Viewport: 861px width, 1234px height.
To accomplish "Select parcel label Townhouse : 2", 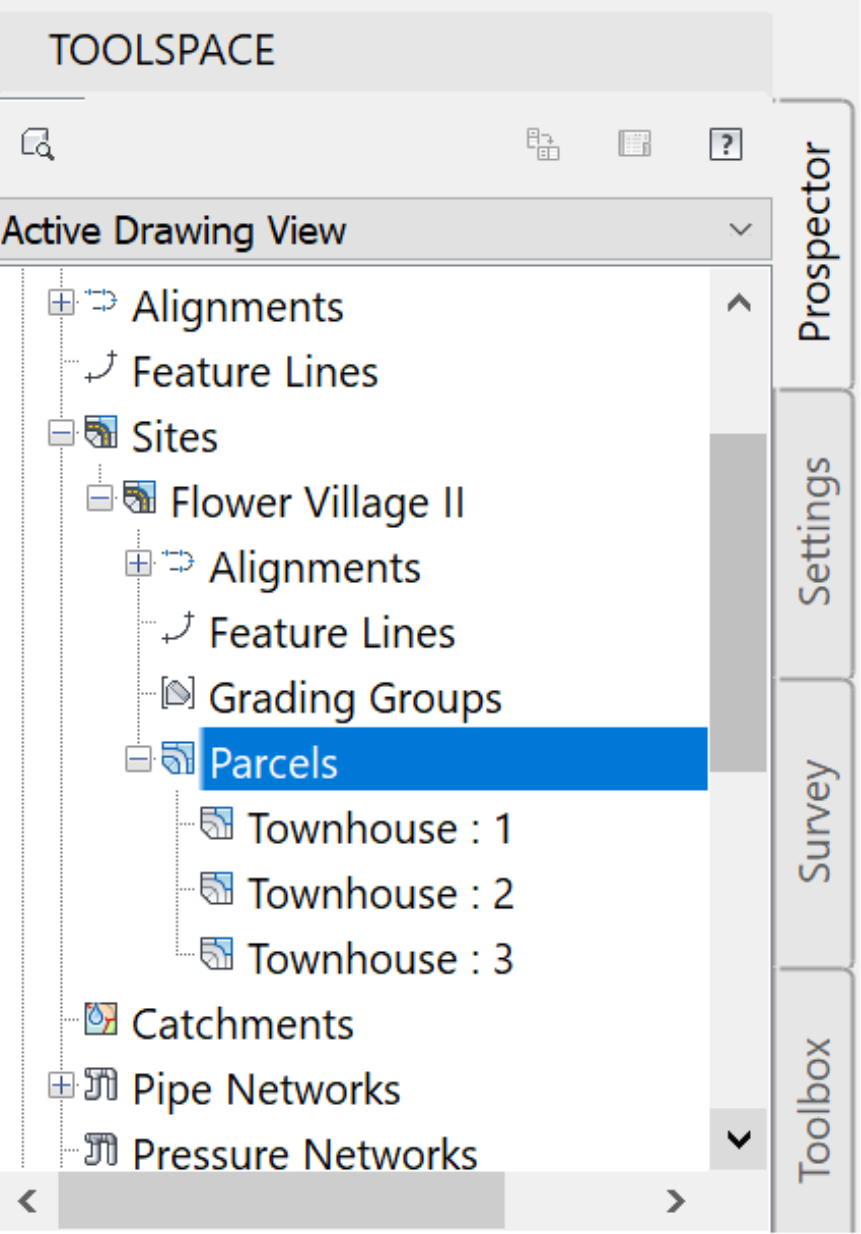I will [380, 894].
